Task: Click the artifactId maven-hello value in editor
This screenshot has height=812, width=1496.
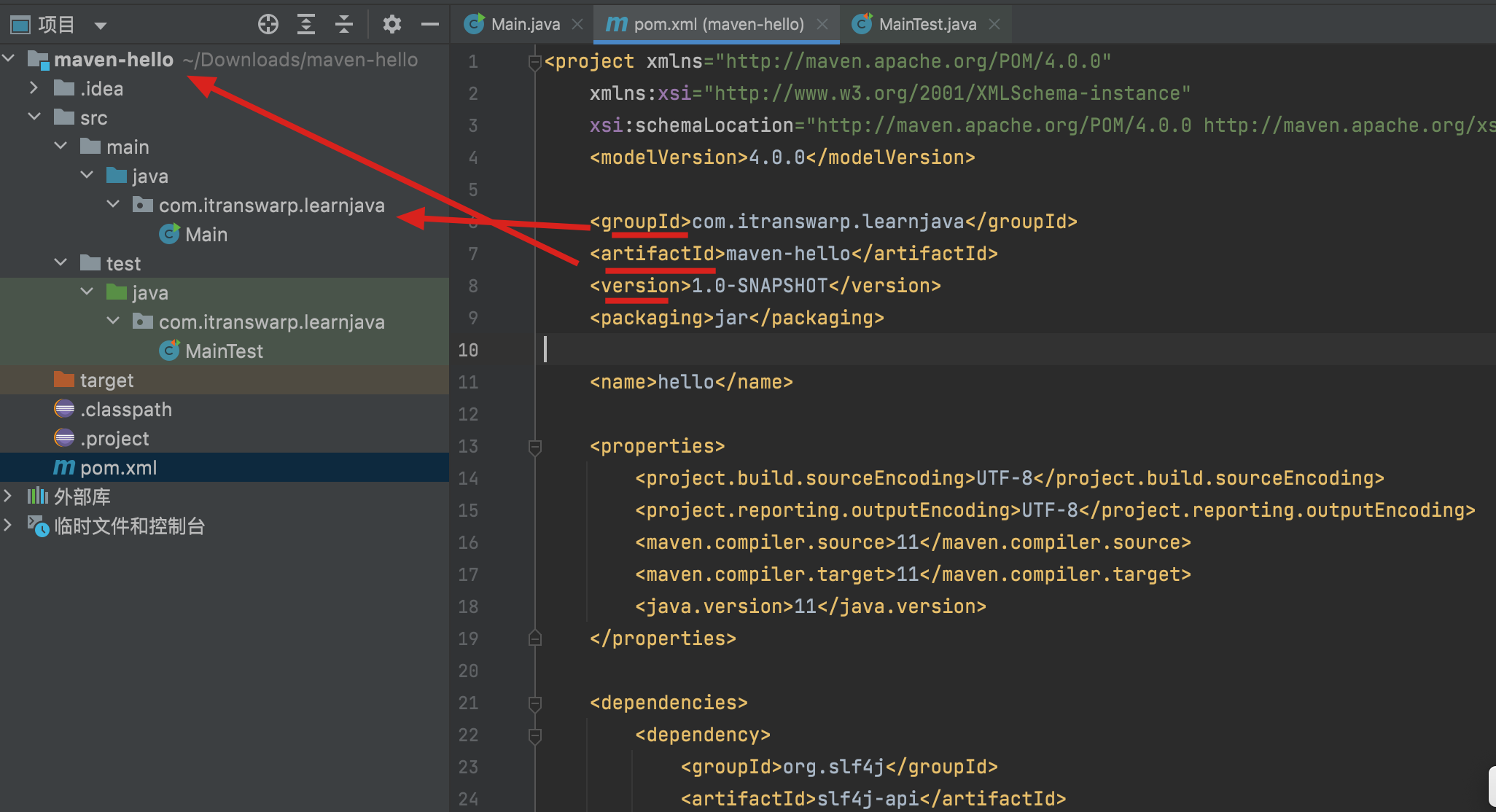Action: [x=788, y=254]
